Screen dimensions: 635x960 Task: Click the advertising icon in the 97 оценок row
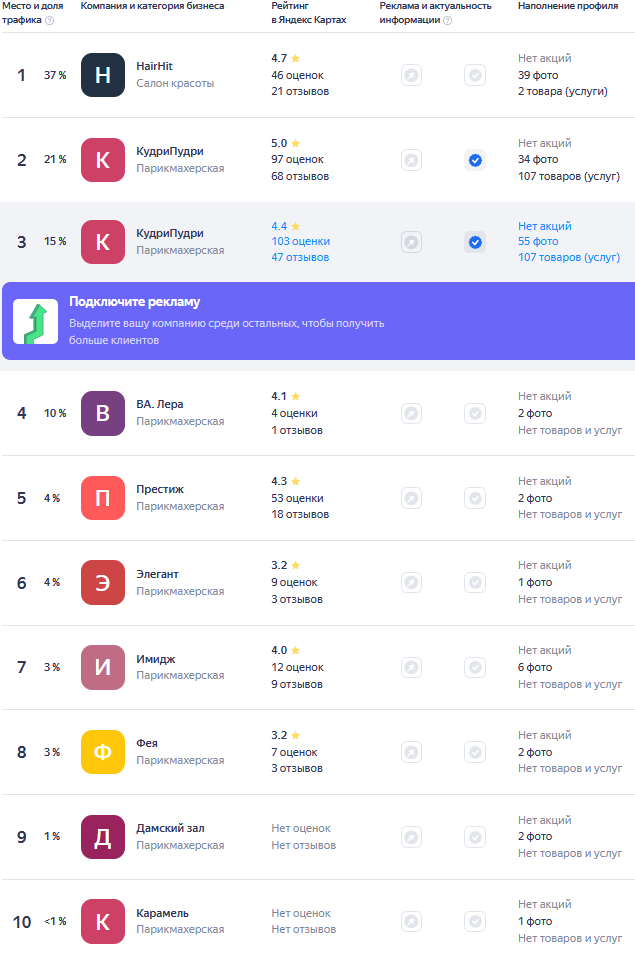pos(411,160)
